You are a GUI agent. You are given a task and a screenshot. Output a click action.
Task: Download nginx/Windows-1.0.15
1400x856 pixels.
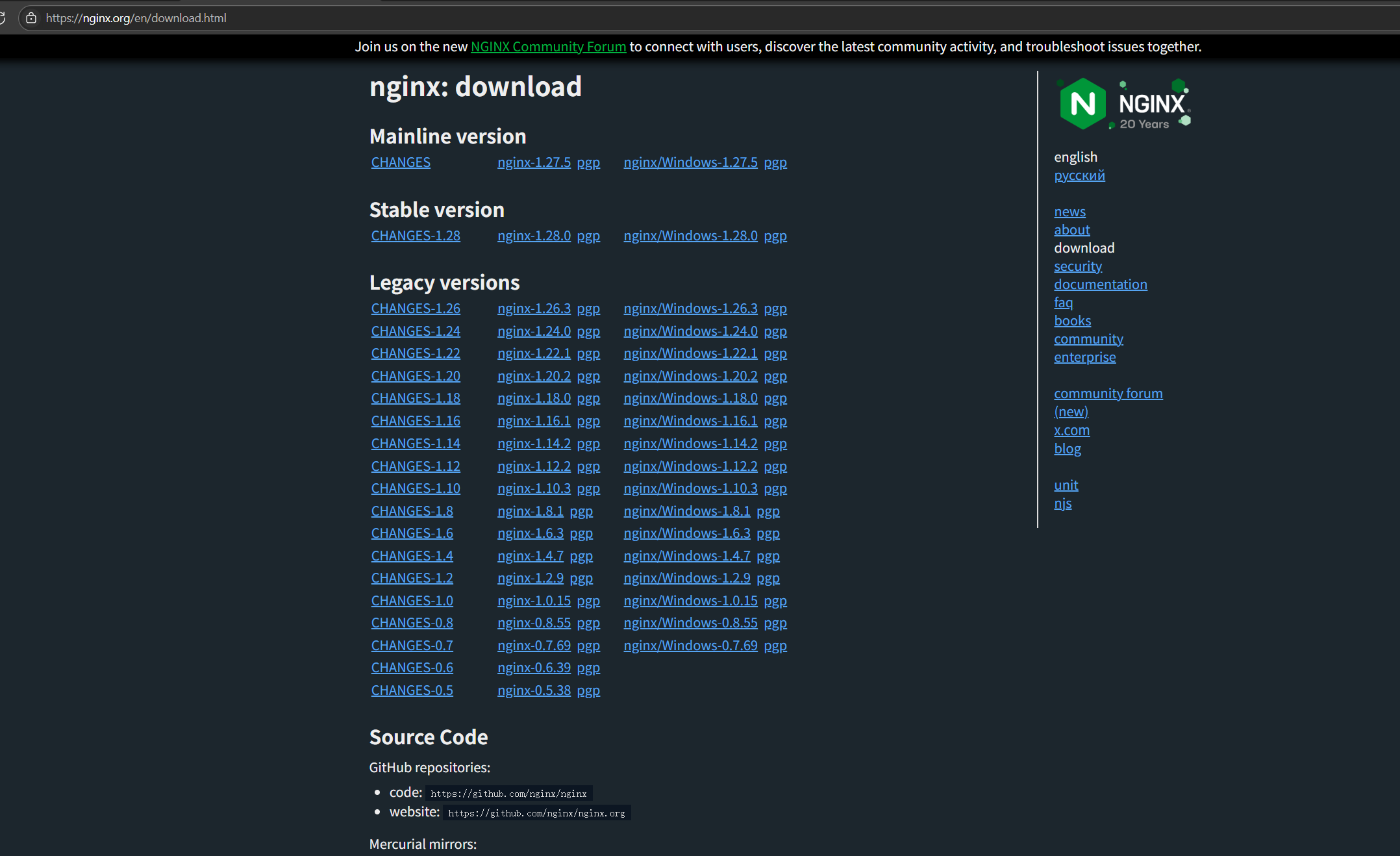pyautogui.click(x=690, y=601)
